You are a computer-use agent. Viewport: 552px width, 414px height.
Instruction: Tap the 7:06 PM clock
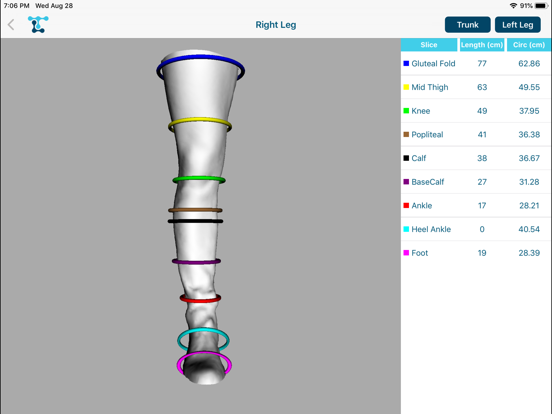point(17,6)
